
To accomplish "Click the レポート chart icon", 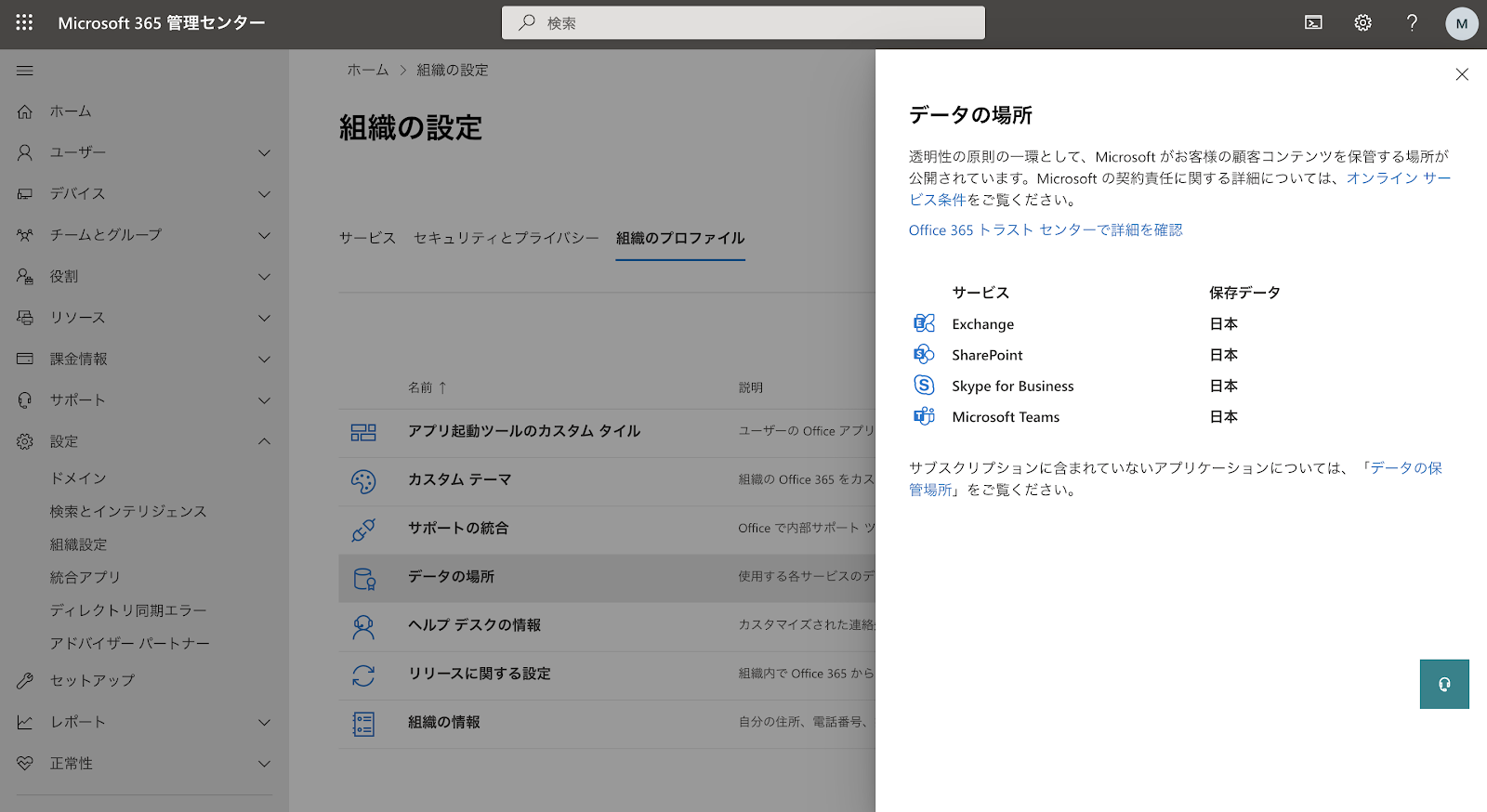I will coord(25,722).
